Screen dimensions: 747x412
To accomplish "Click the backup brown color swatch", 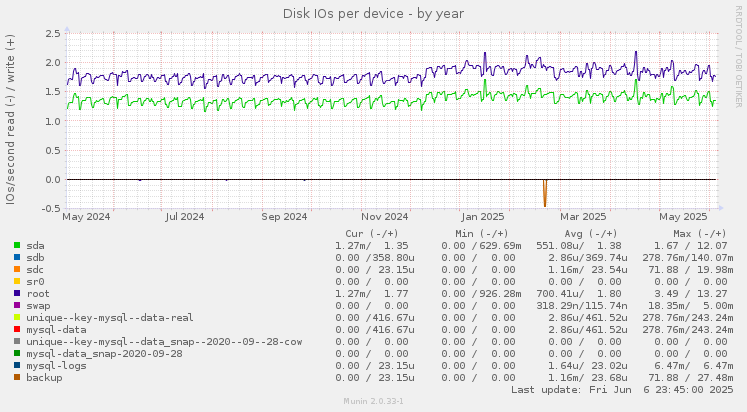I will click(x=17, y=377).
